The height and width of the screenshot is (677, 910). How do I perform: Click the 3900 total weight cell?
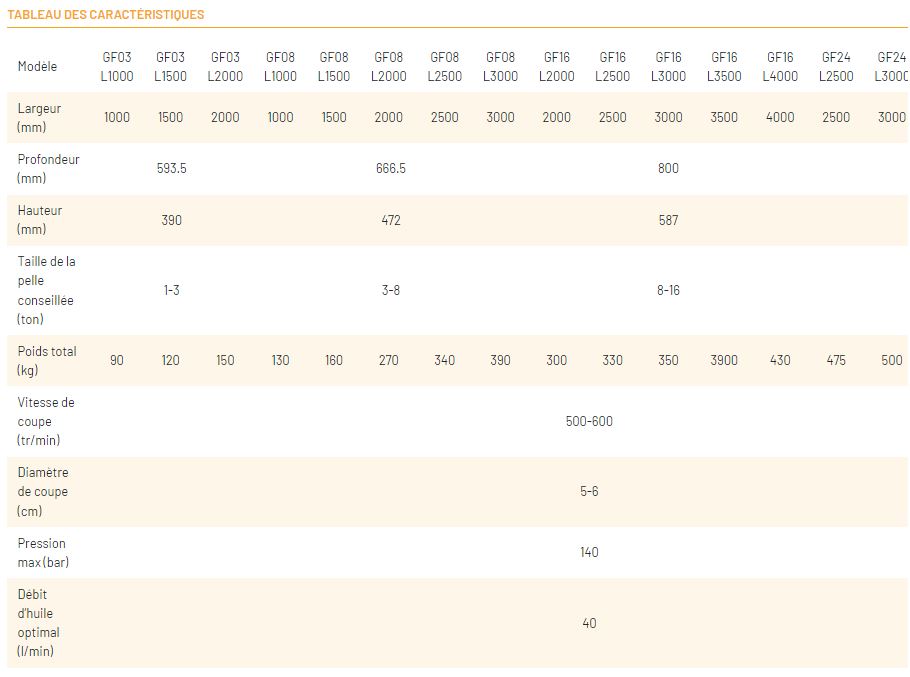pos(724,361)
